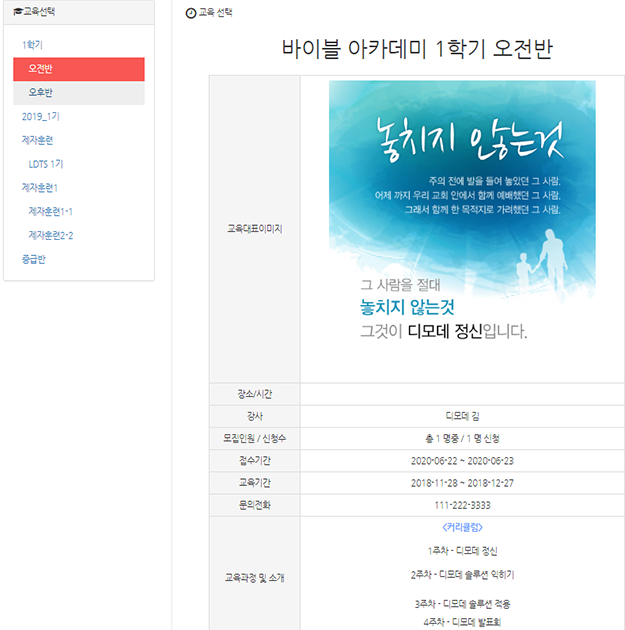Select the 오후반 menu item
This screenshot has width=625, height=630.
79,93
